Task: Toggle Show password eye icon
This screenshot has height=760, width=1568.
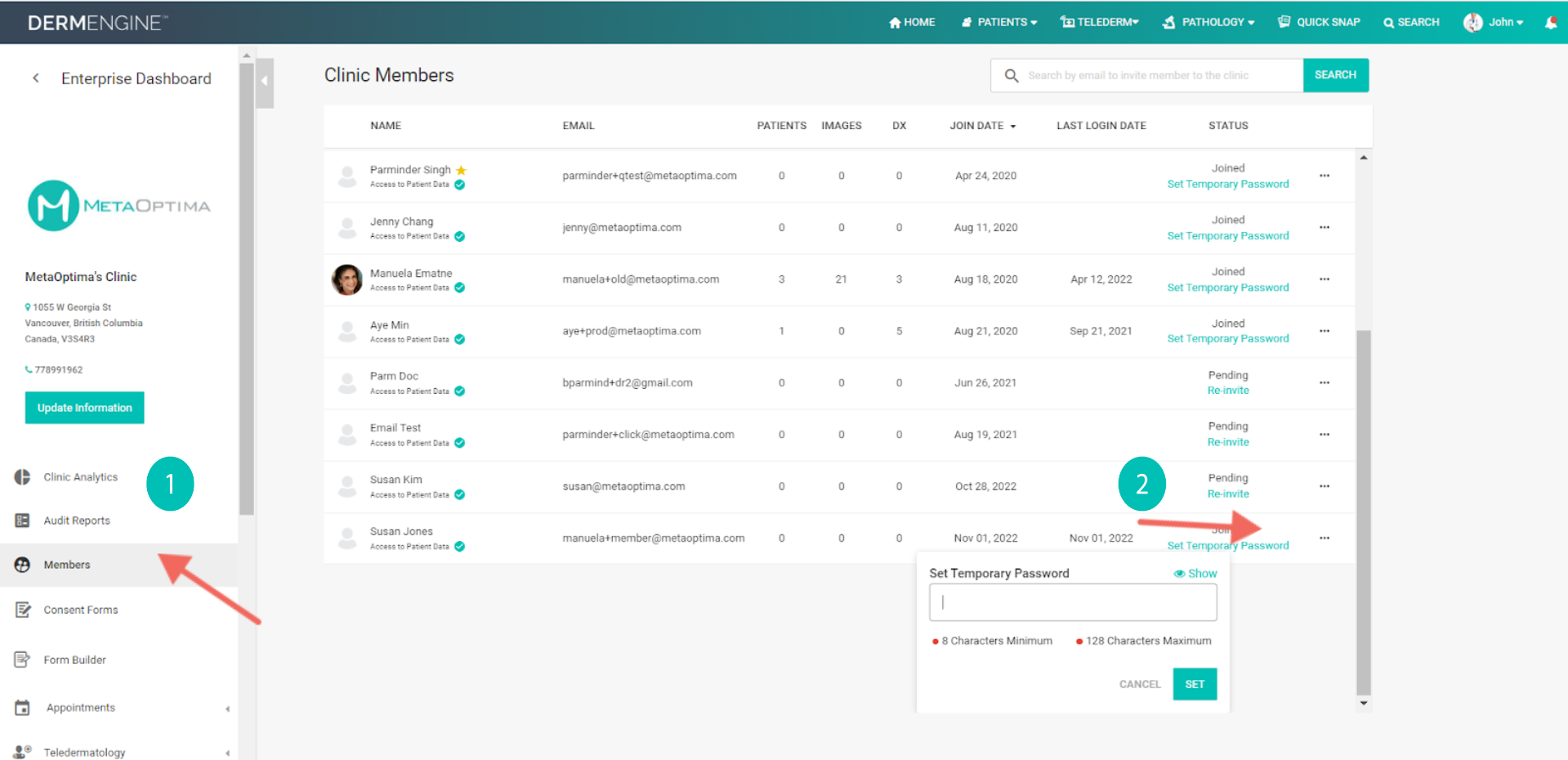Action: click(1179, 574)
